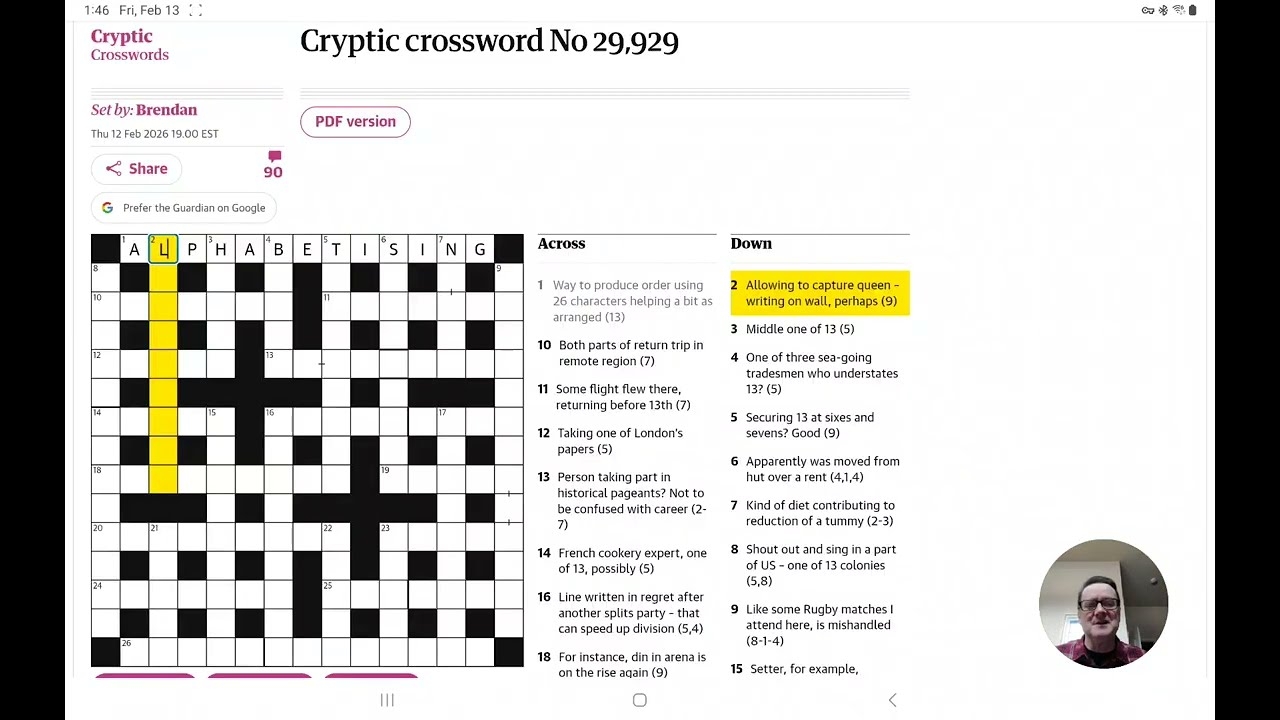
Task: Click the 90 comment count
Action: (x=273, y=172)
